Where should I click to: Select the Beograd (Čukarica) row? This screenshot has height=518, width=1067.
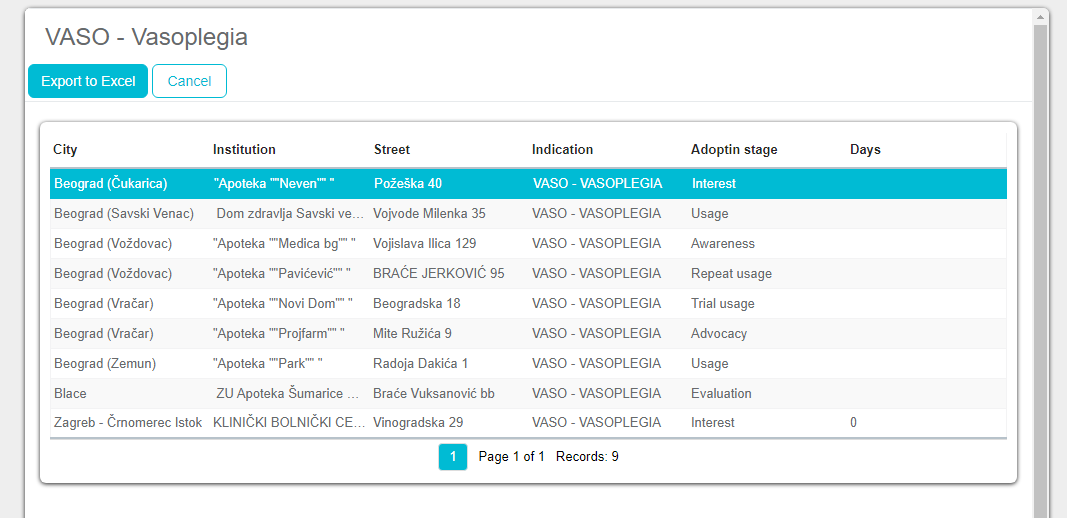click(110, 184)
